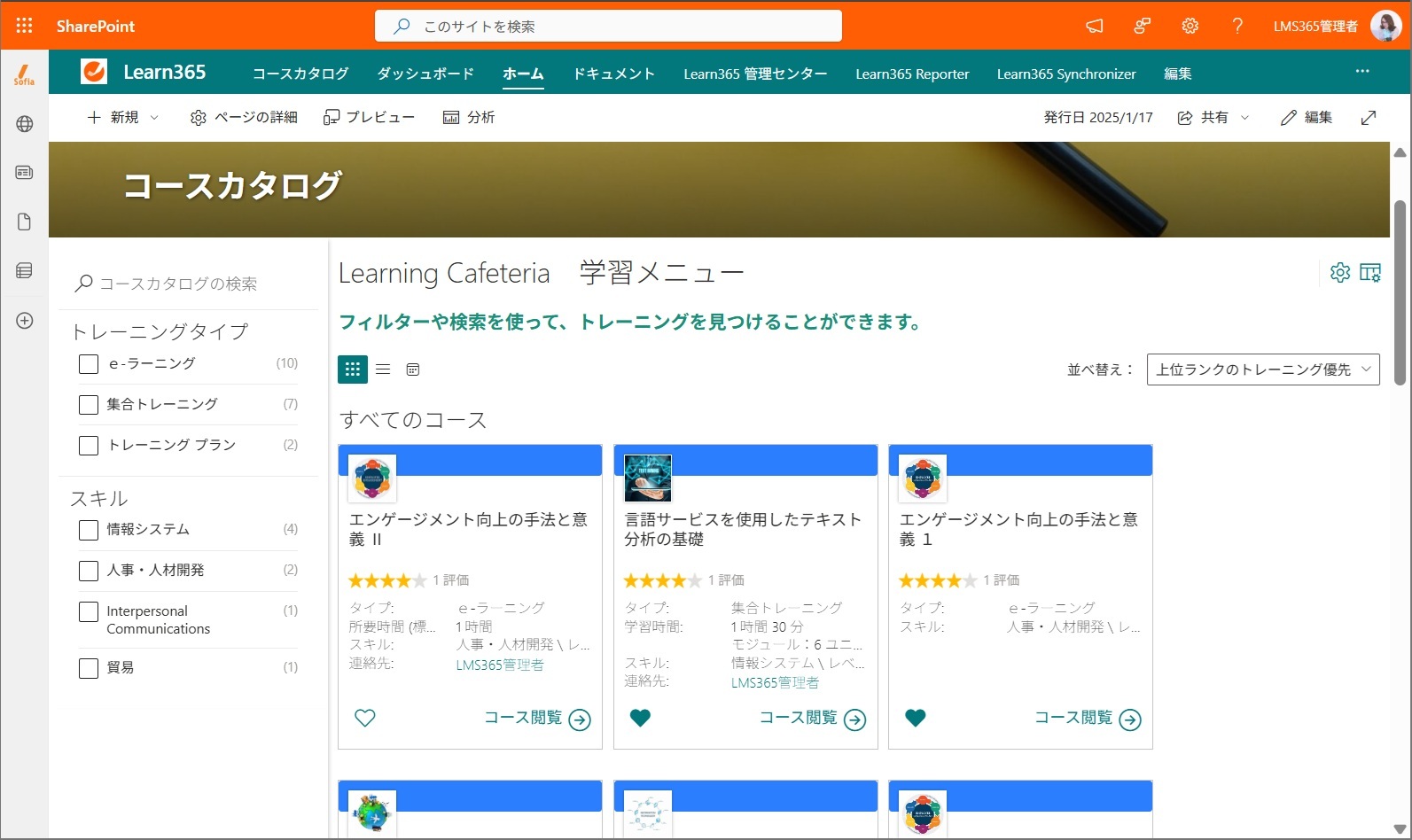1412x840 pixels.
Task: Open the more options ellipsis in the navigation
Action: (1362, 71)
